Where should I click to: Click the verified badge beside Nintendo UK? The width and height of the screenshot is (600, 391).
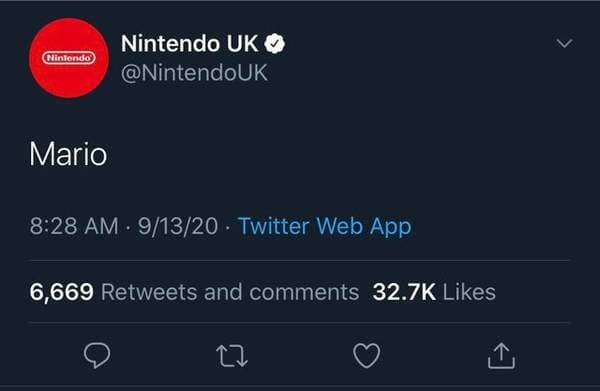click(275, 44)
